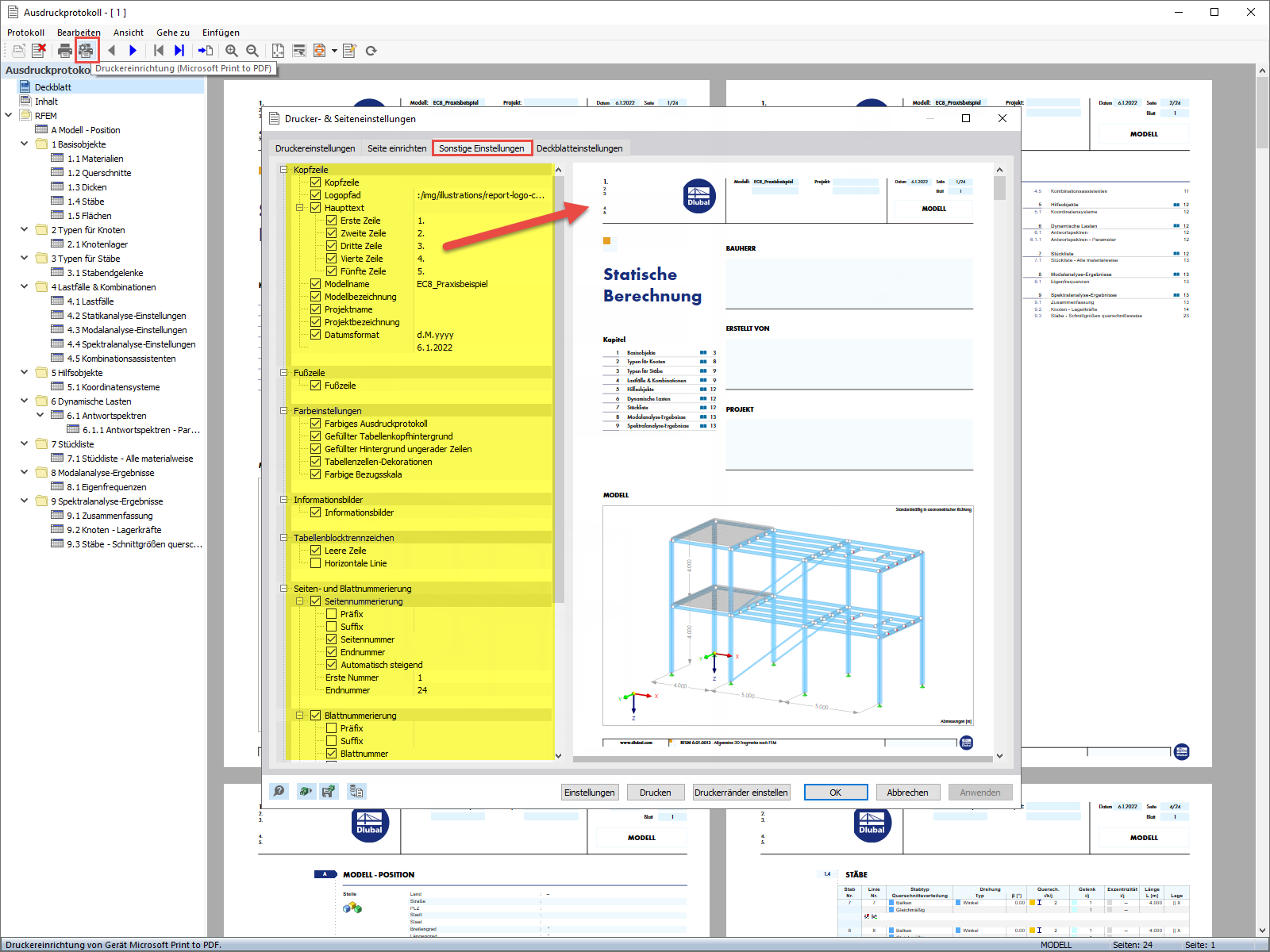Enable the Suffix checkbox under Seitennummerierung
1270x952 pixels.
coord(331,626)
